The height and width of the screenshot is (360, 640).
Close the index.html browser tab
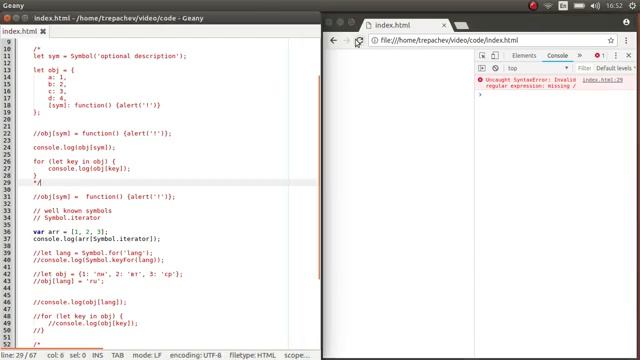[444, 25]
